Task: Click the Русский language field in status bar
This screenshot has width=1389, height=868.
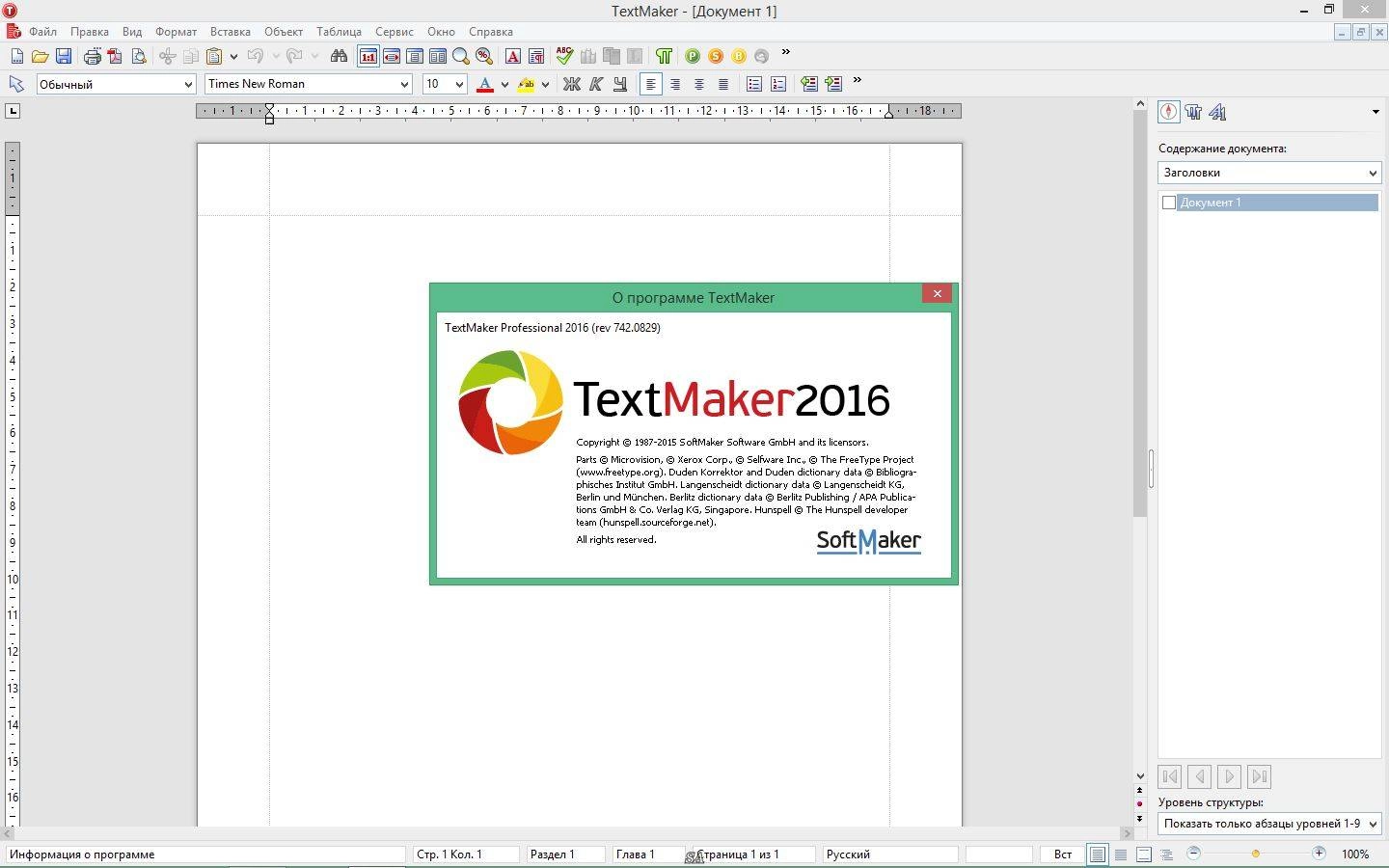Action: point(890,854)
